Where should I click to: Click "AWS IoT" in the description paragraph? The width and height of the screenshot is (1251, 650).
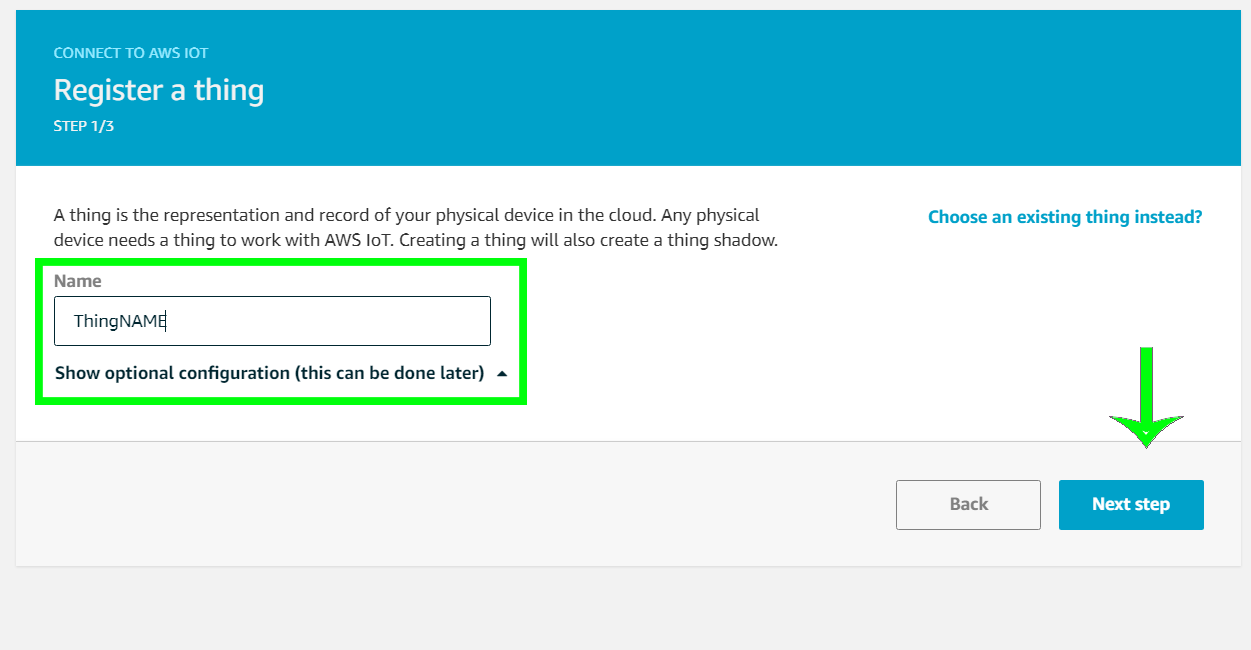point(349,241)
